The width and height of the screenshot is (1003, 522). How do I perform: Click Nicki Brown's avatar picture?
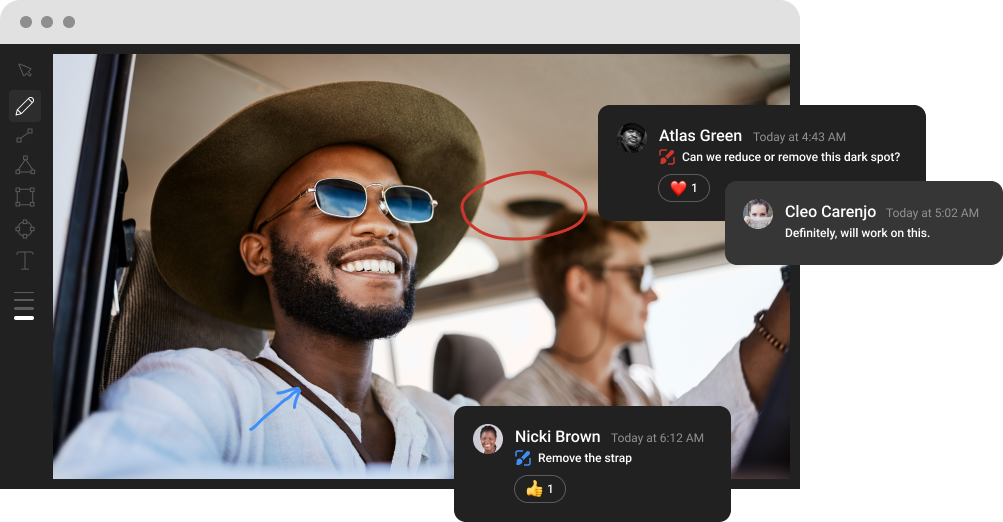[488, 439]
